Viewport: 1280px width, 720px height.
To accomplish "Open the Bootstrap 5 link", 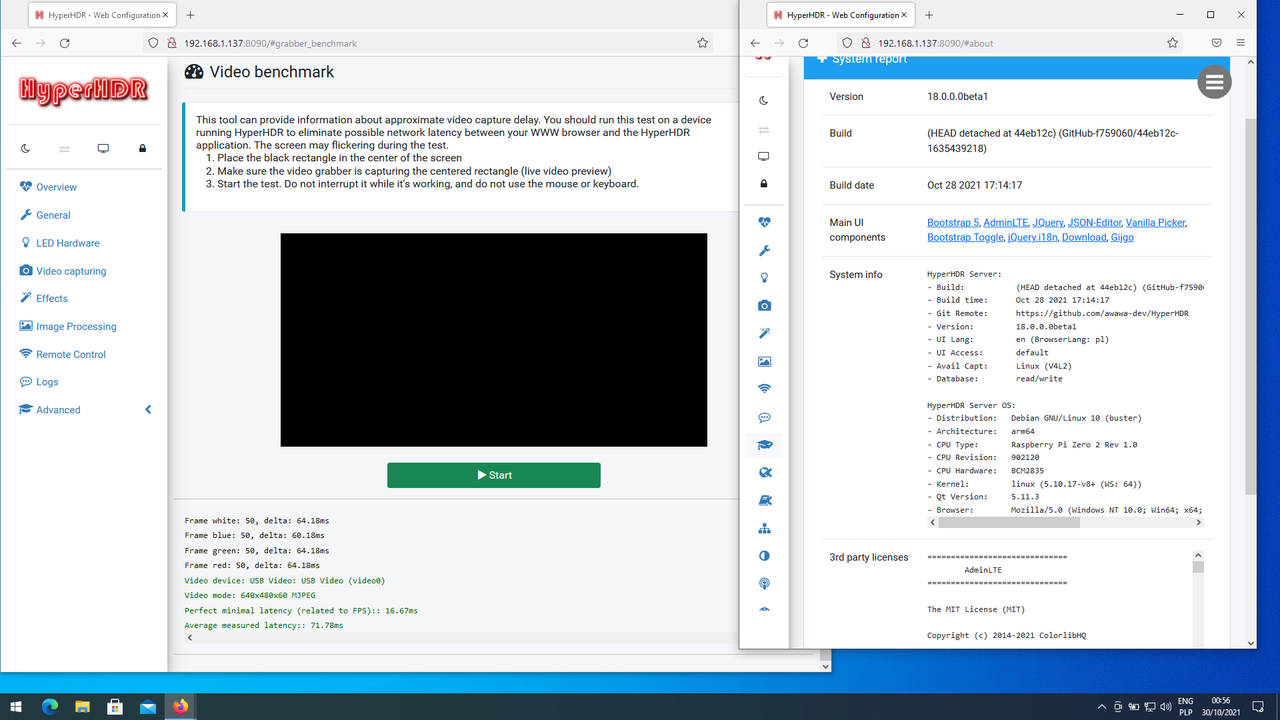I will point(951,222).
